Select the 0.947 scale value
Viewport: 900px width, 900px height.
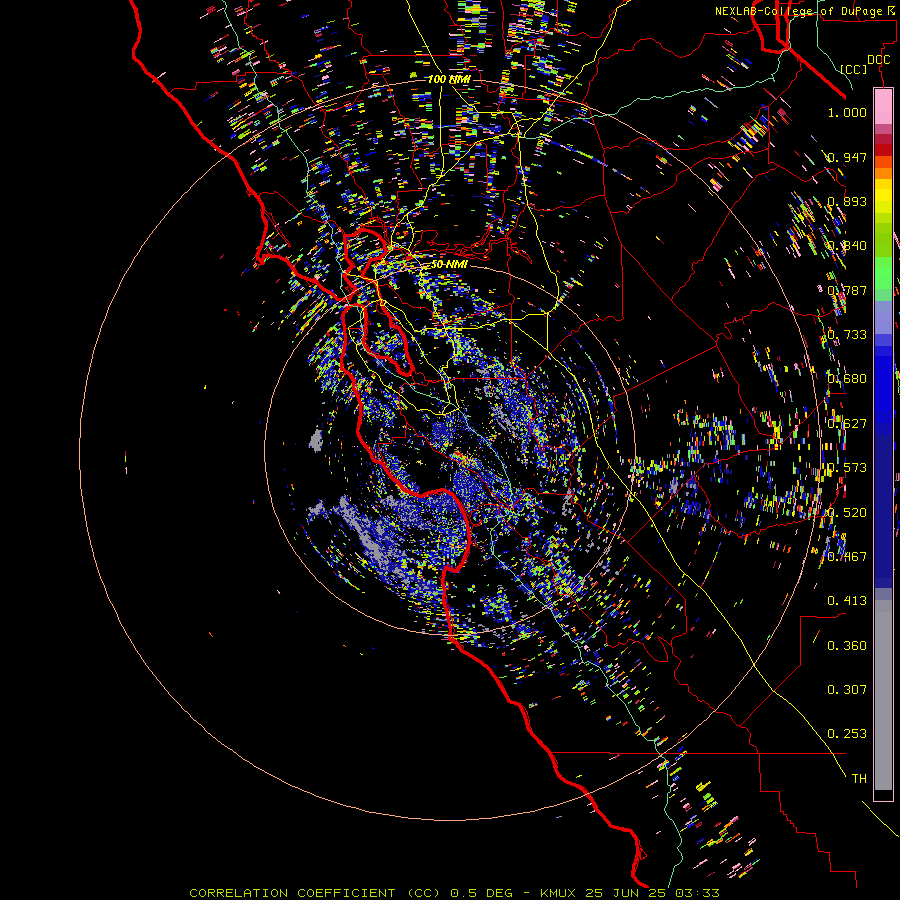point(847,157)
